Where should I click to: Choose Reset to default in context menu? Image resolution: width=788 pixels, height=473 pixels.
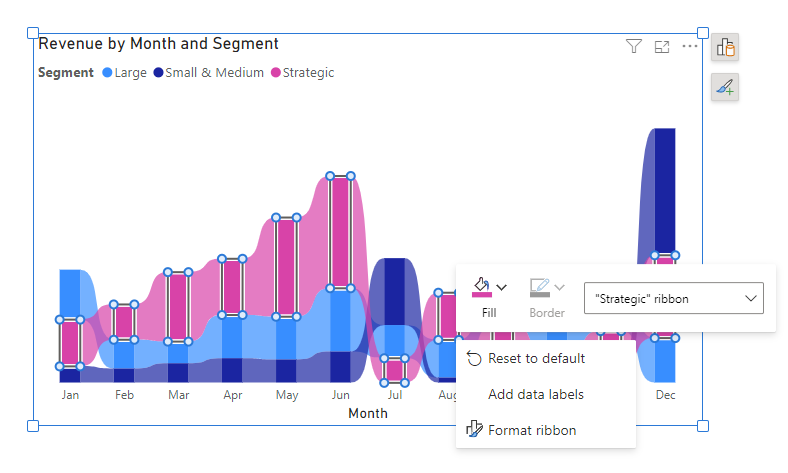546,358
